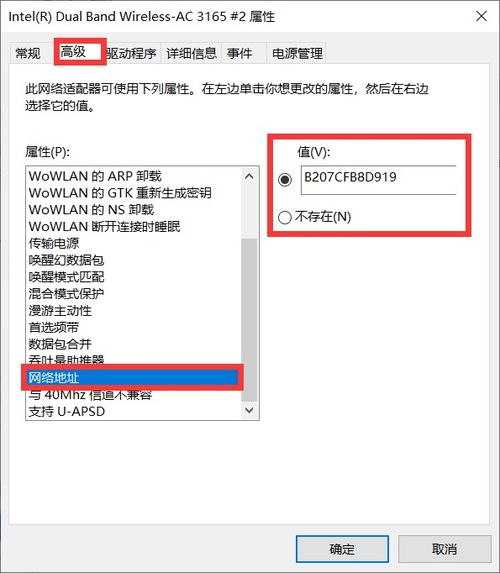Screen dimensions: 500x573
Task: Open the 事件 tab
Action: [240, 54]
